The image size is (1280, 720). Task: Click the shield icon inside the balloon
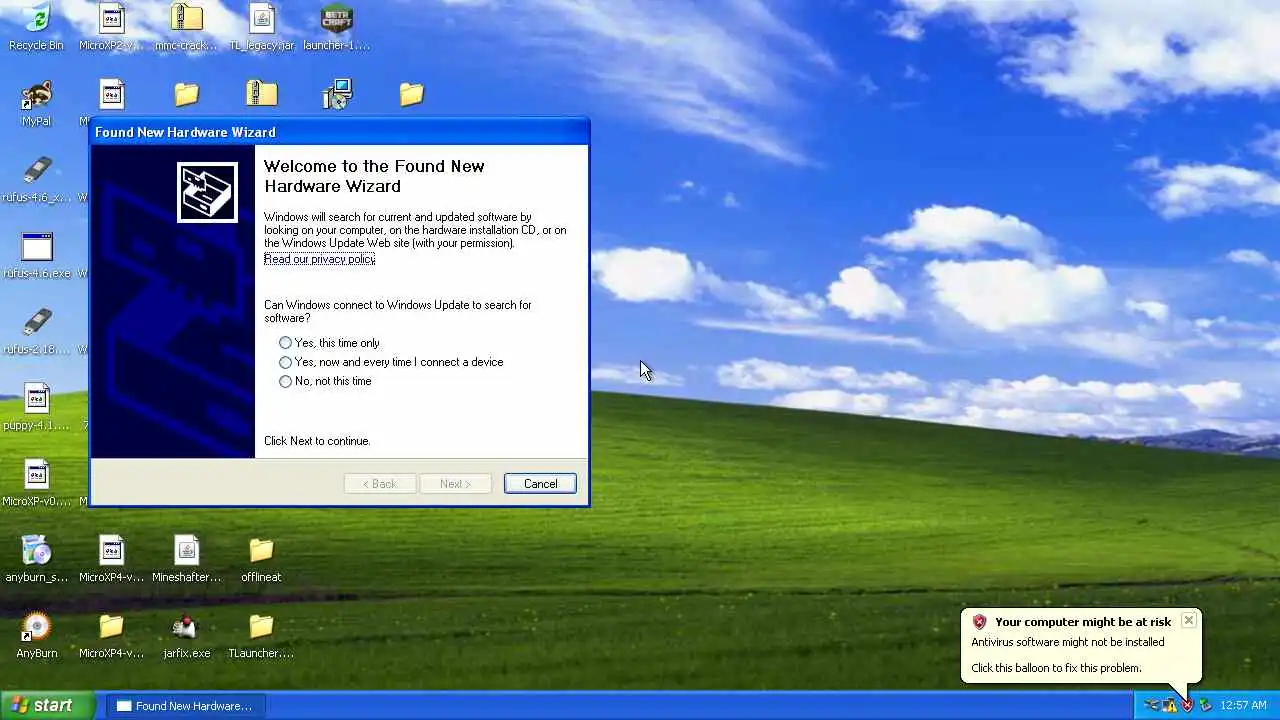[x=979, y=622]
